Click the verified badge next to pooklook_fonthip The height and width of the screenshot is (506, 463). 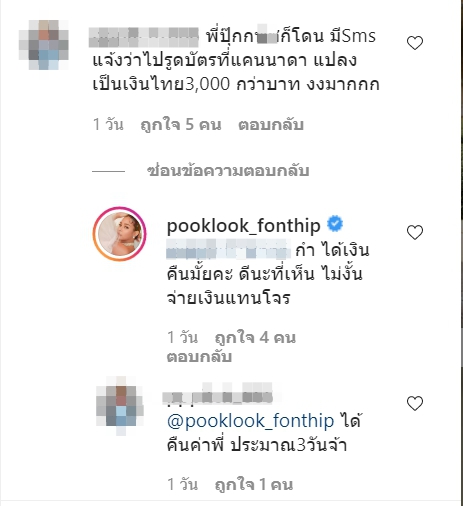click(x=335, y=224)
